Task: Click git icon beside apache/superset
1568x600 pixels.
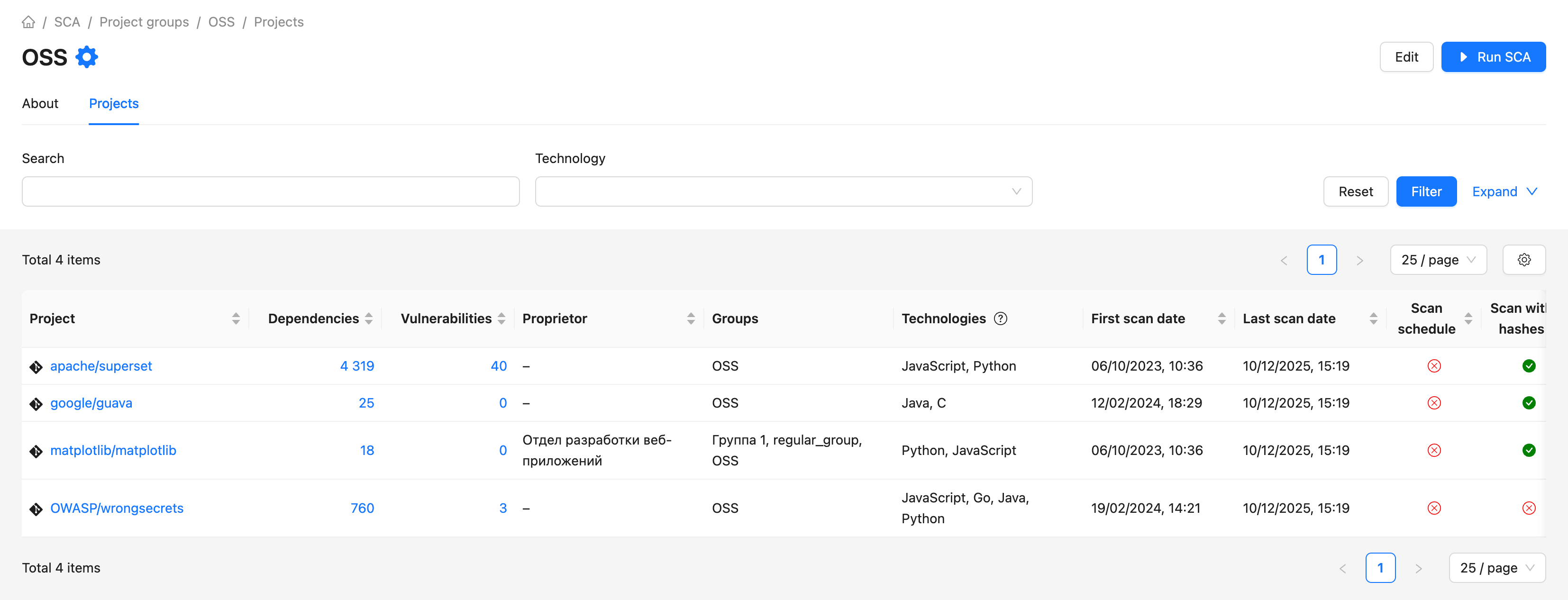Action: (x=36, y=367)
